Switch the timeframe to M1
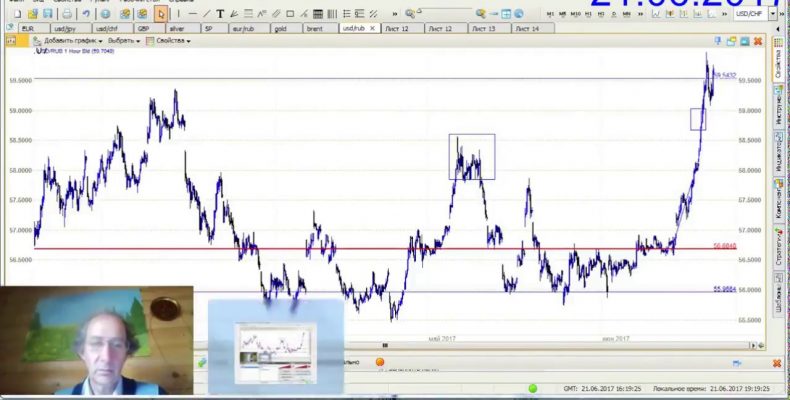The image size is (790, 400). tap(550, 14)
